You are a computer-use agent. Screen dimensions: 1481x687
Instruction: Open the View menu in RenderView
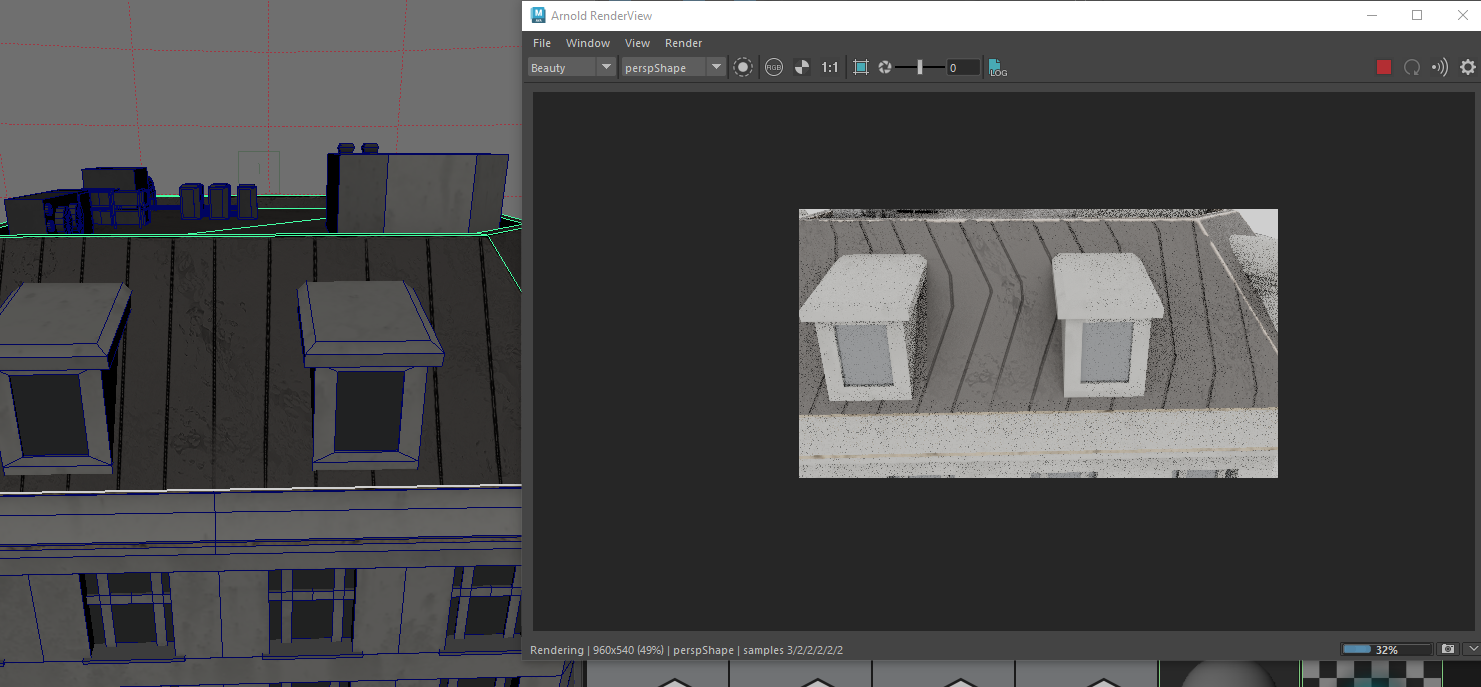pyautogui.click(x=637, y=43)
